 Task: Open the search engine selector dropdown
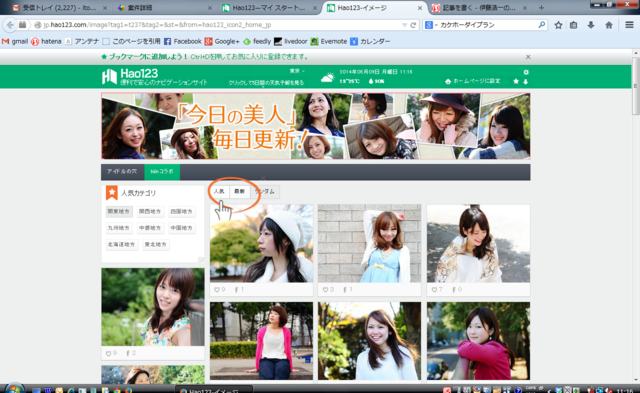pyautogui.click(x=431, y=25)
